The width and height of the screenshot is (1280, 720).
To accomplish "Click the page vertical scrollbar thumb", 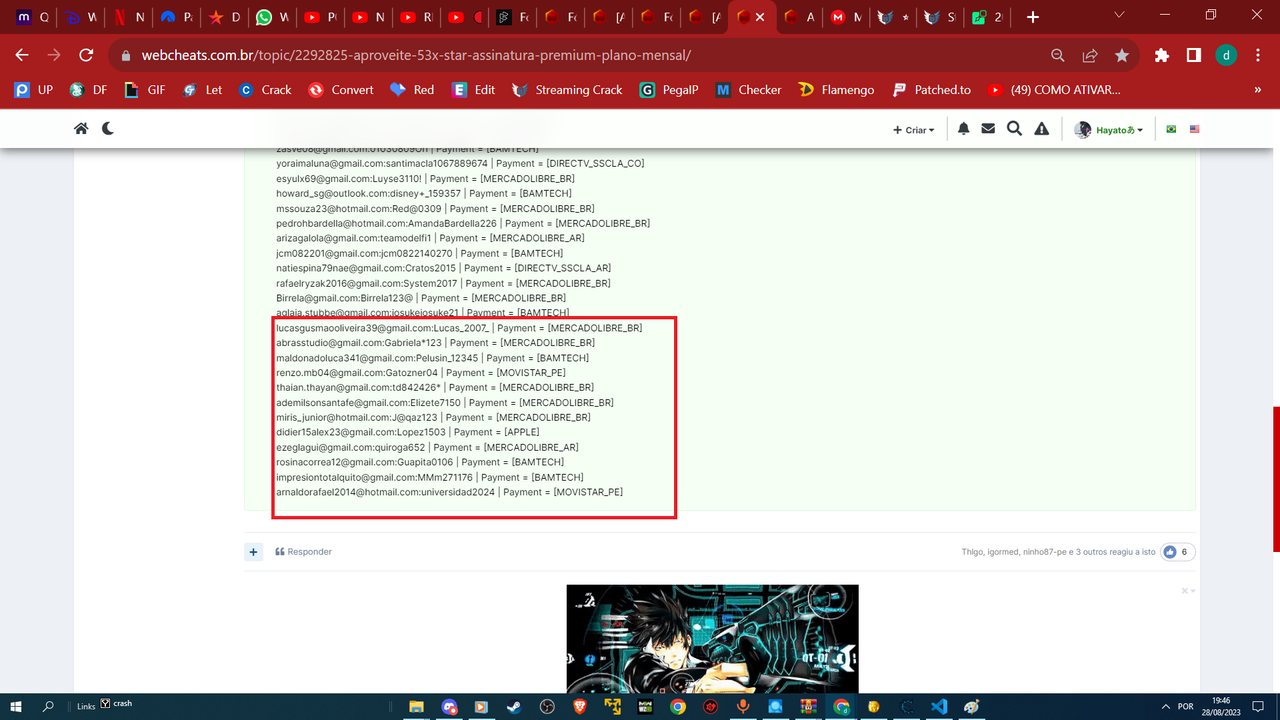I will [1275, 479].
